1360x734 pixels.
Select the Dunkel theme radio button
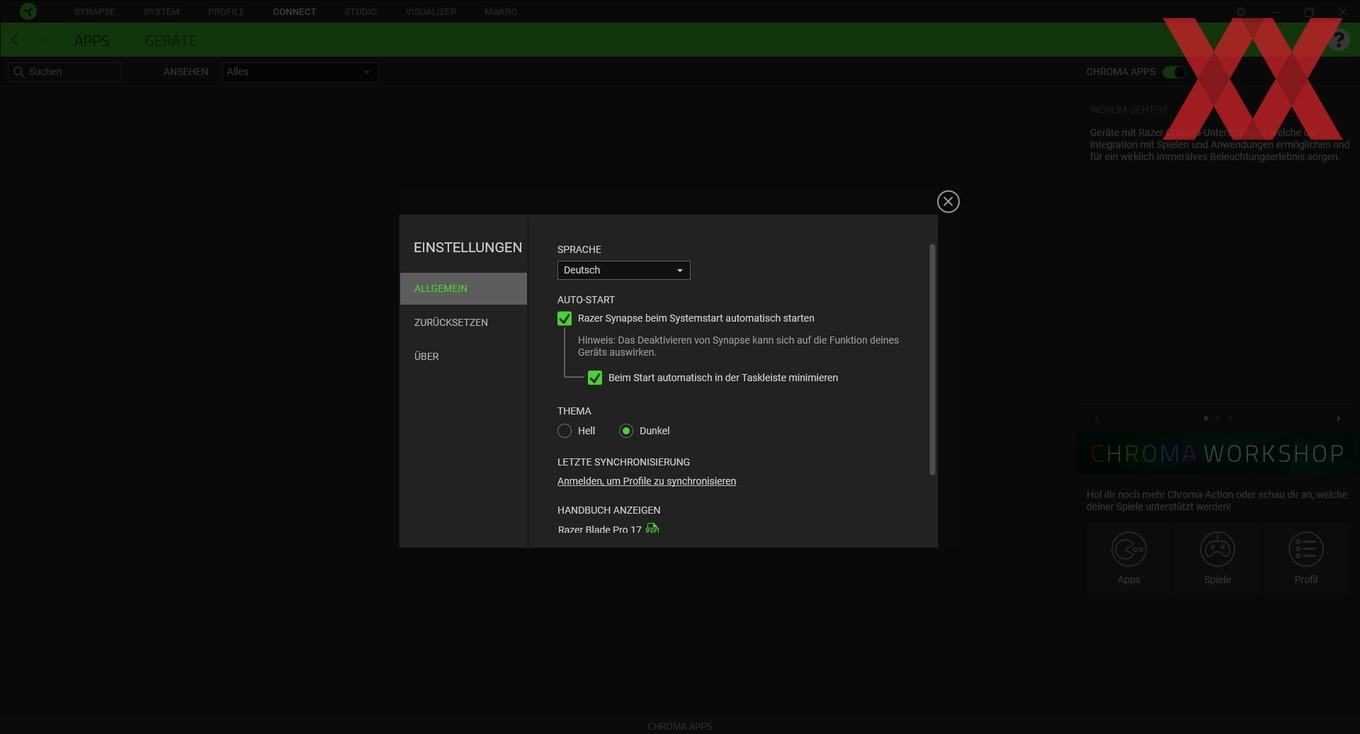pyautogui.click(x=626, y=431)
